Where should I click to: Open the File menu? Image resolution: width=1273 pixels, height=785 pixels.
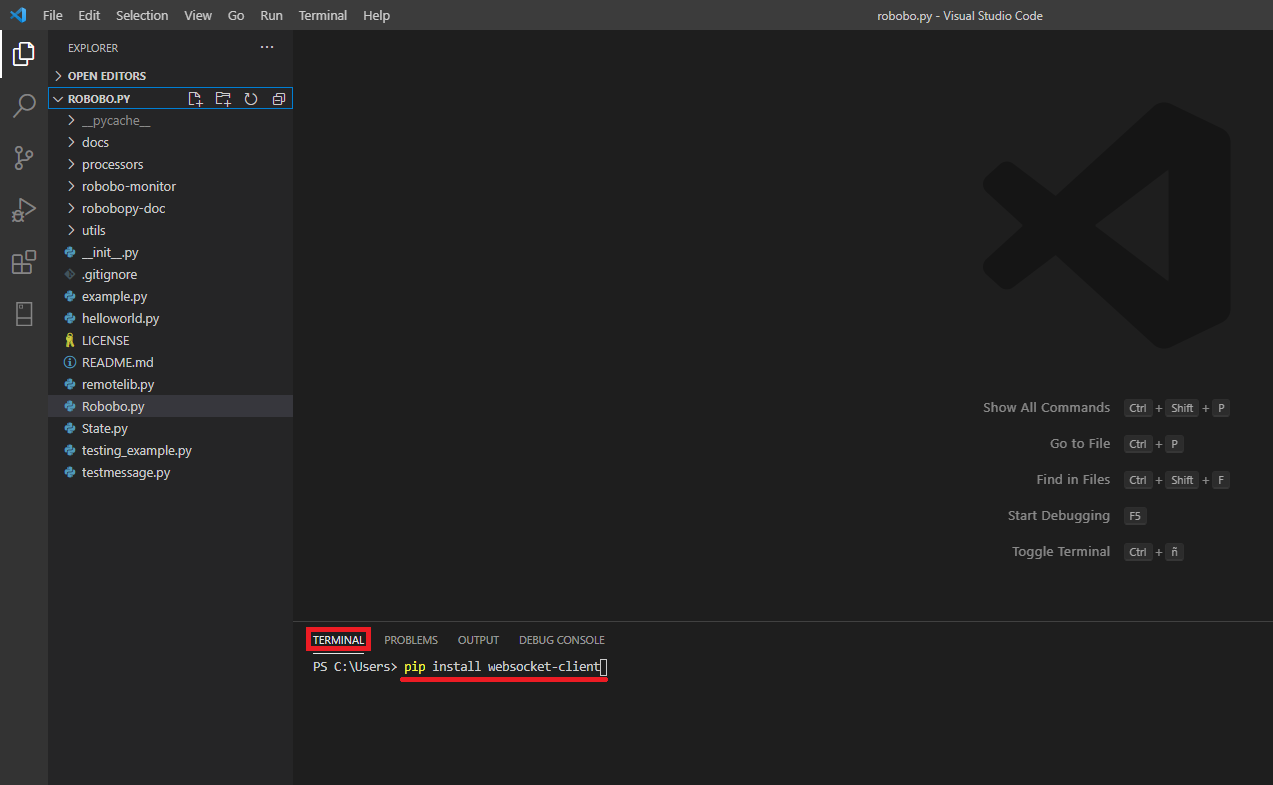point(53,15)
